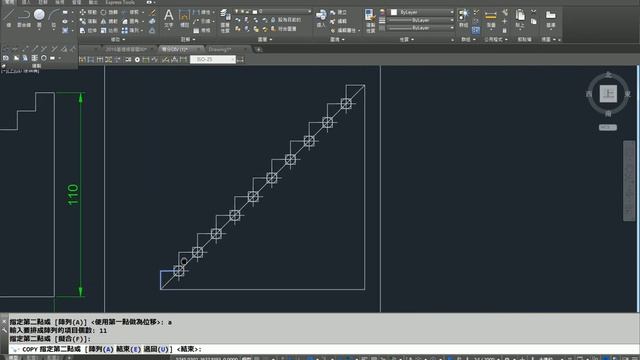
Task: Open a new drawing tab with plus
Action: [258, 50]
